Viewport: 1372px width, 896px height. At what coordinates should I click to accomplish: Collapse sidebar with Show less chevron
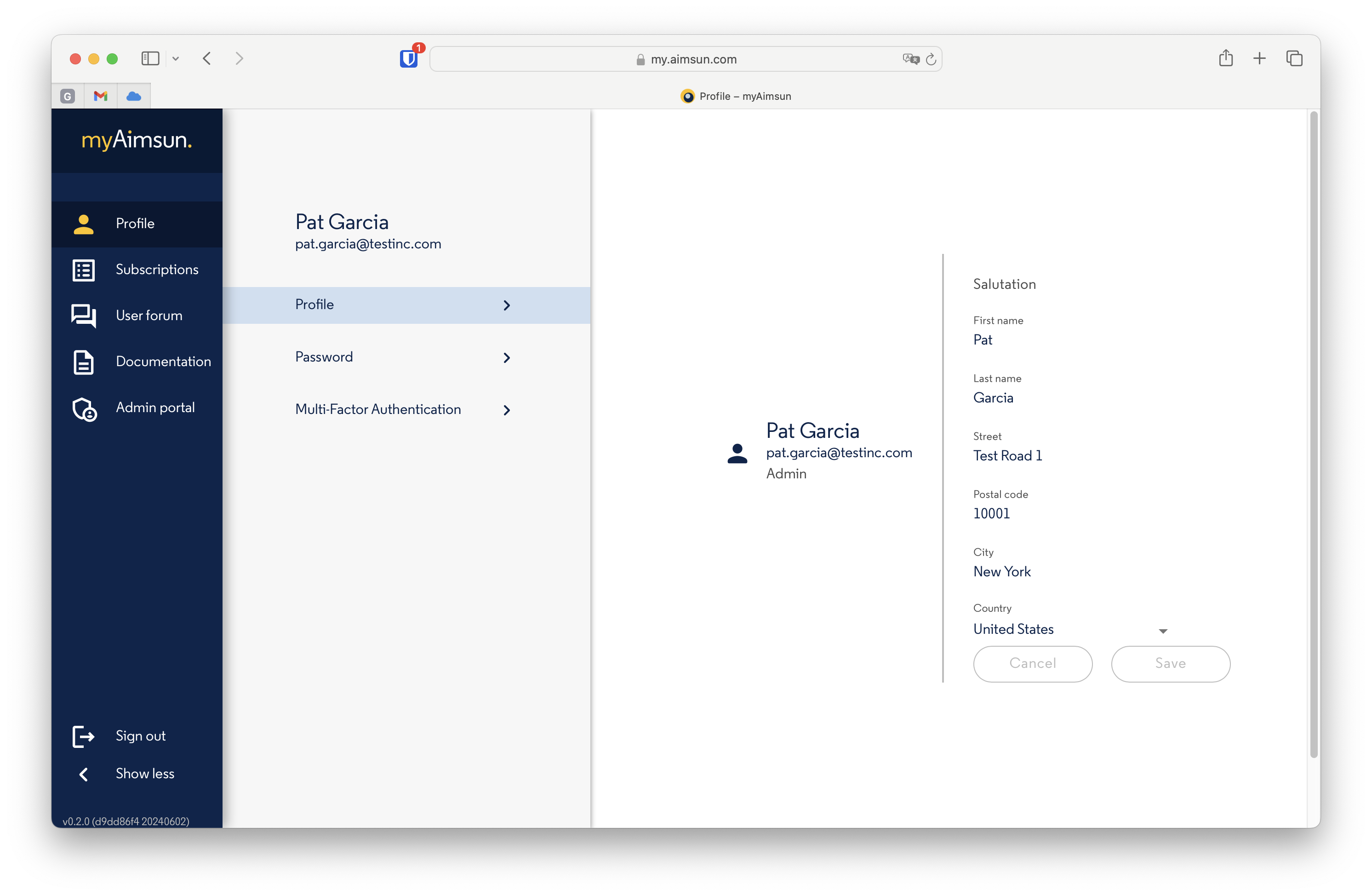tap(84, 775)
